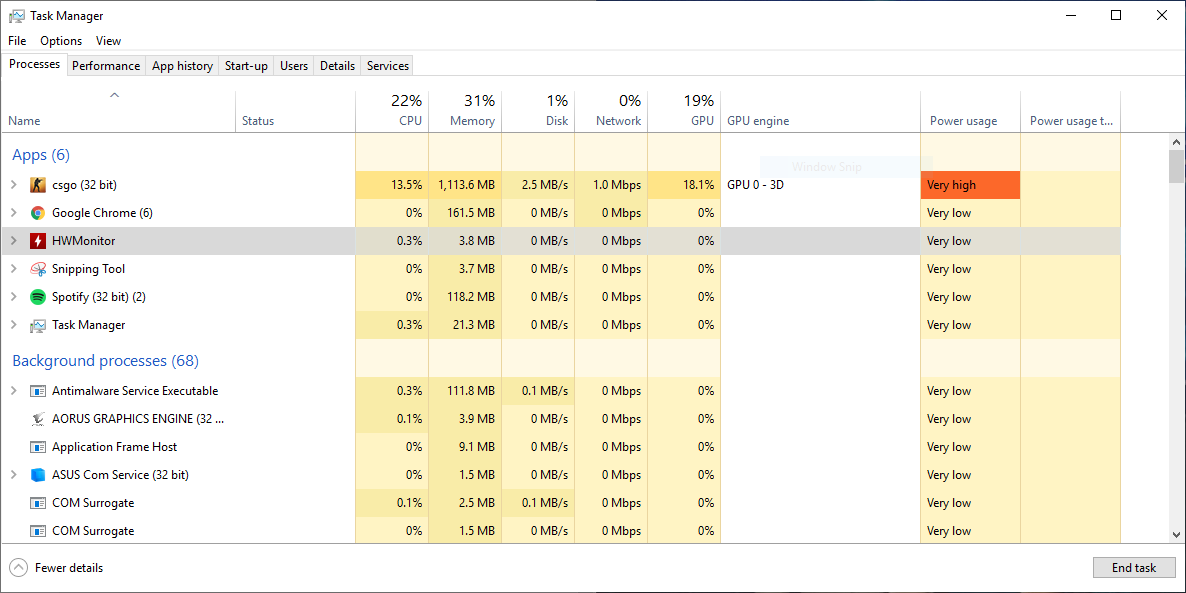Expand the Google Chrome (6) group

point(14,213)
